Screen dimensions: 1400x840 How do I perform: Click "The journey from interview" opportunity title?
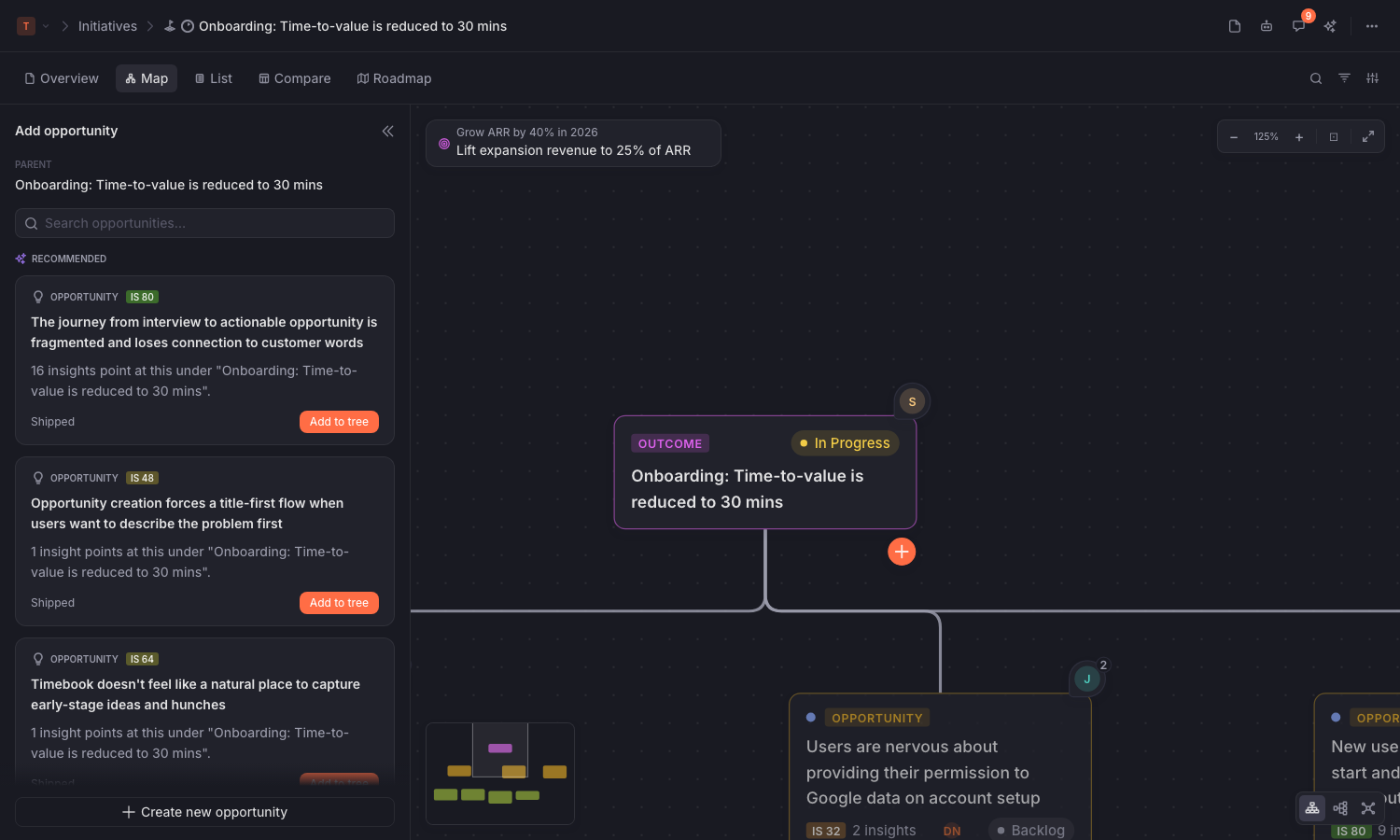[203, 332]
